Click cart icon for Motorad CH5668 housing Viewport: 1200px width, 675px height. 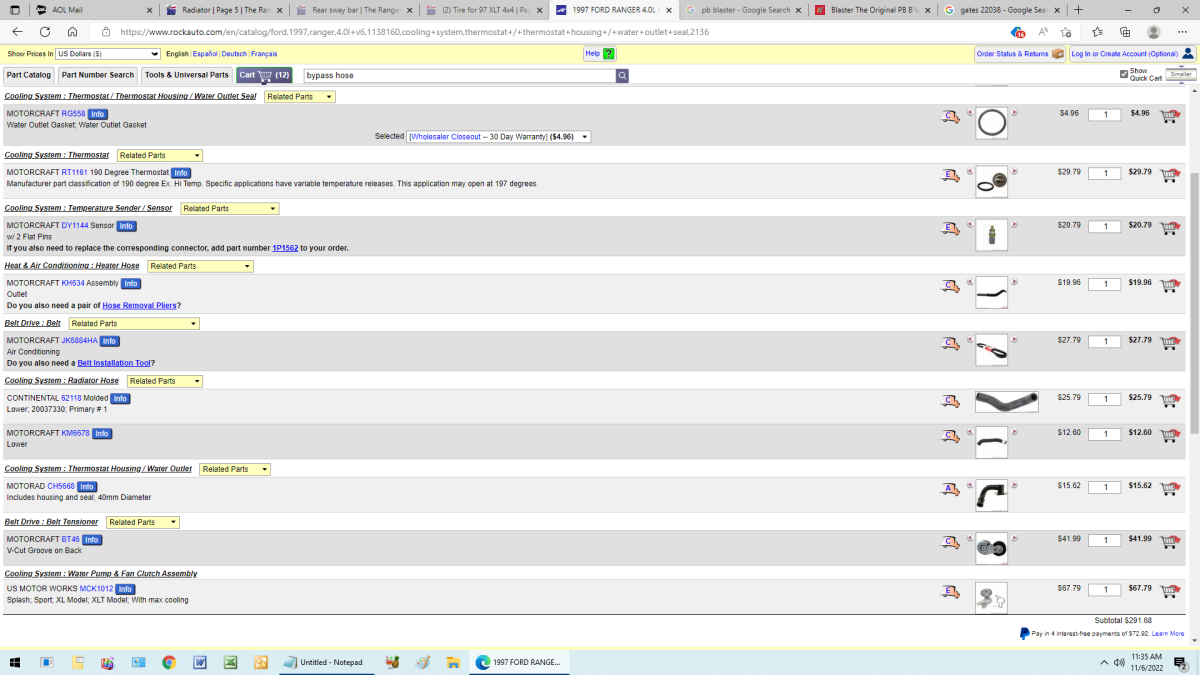[x=1169, y=487]
